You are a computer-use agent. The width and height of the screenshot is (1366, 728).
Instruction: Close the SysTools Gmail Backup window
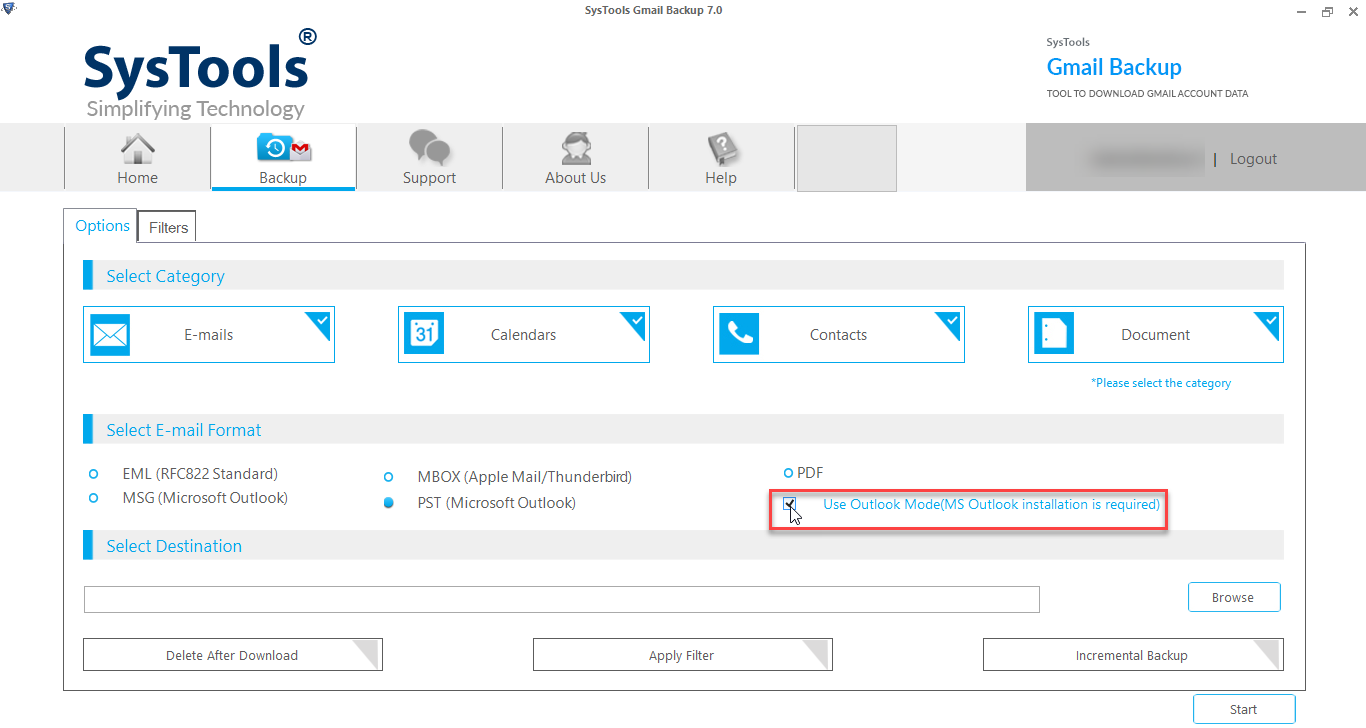(x=1352, y=11)
